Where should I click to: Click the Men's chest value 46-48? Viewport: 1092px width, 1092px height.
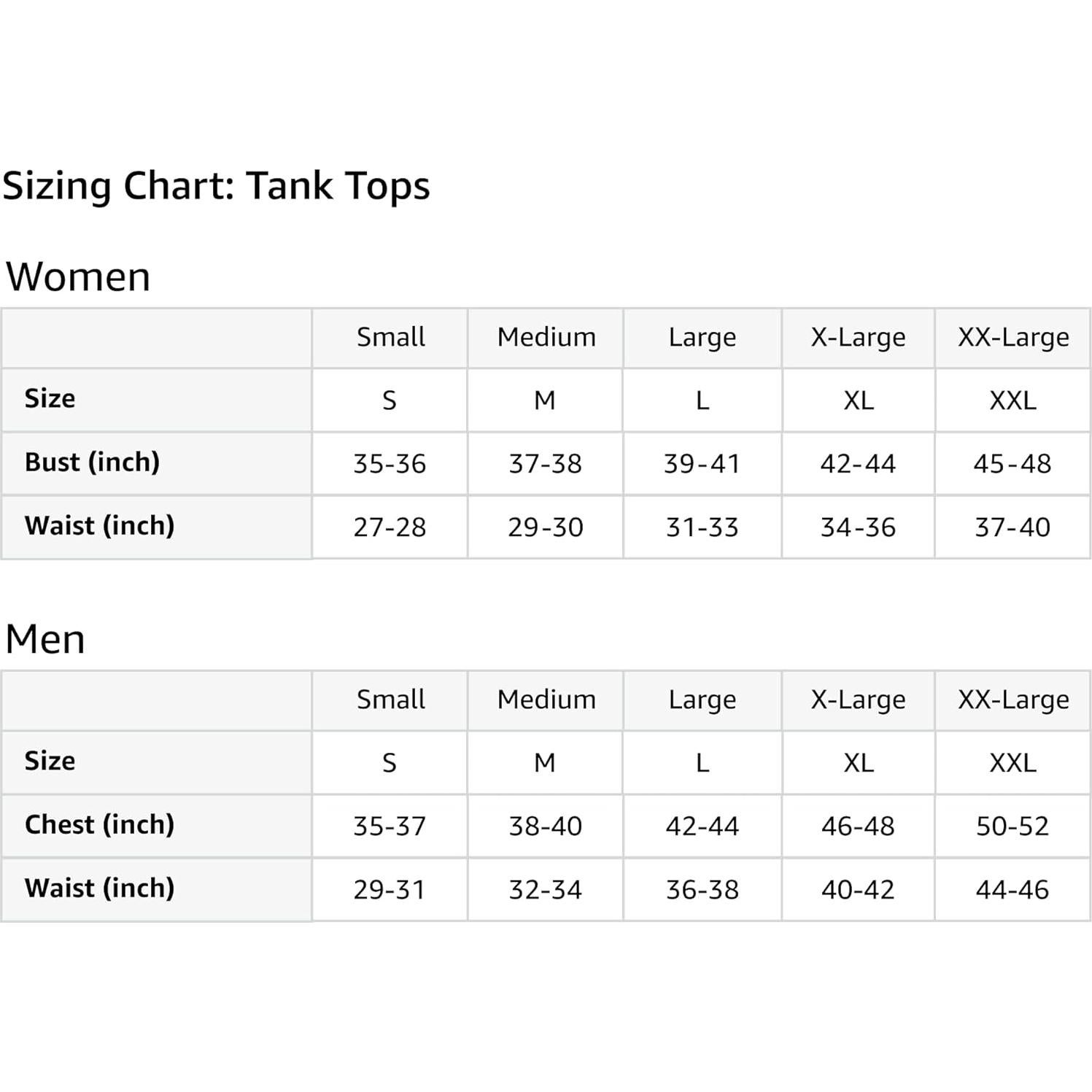tap(858, 826)
